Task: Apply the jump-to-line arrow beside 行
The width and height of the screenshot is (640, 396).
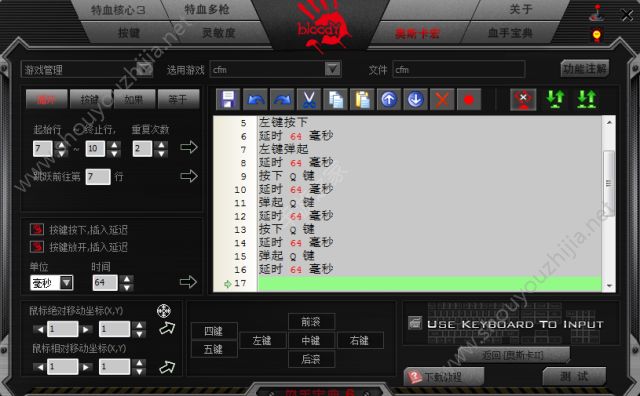Action: click(189, 176)
